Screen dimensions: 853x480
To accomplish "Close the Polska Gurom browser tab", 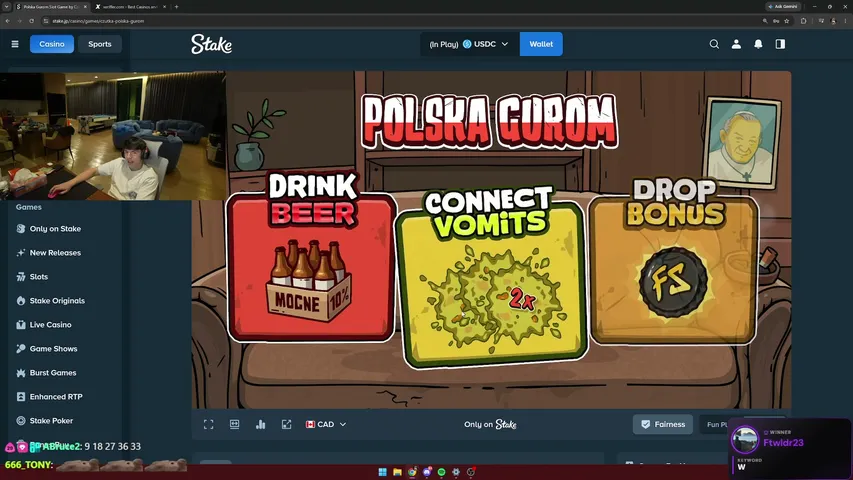I will click(85, 7).
